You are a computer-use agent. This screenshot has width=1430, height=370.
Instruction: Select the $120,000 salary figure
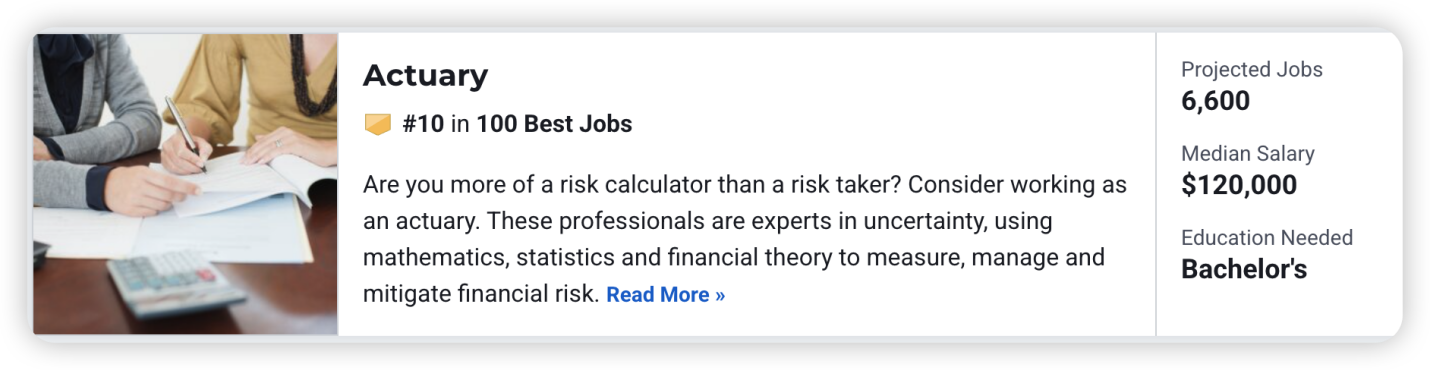[1239, 185]
